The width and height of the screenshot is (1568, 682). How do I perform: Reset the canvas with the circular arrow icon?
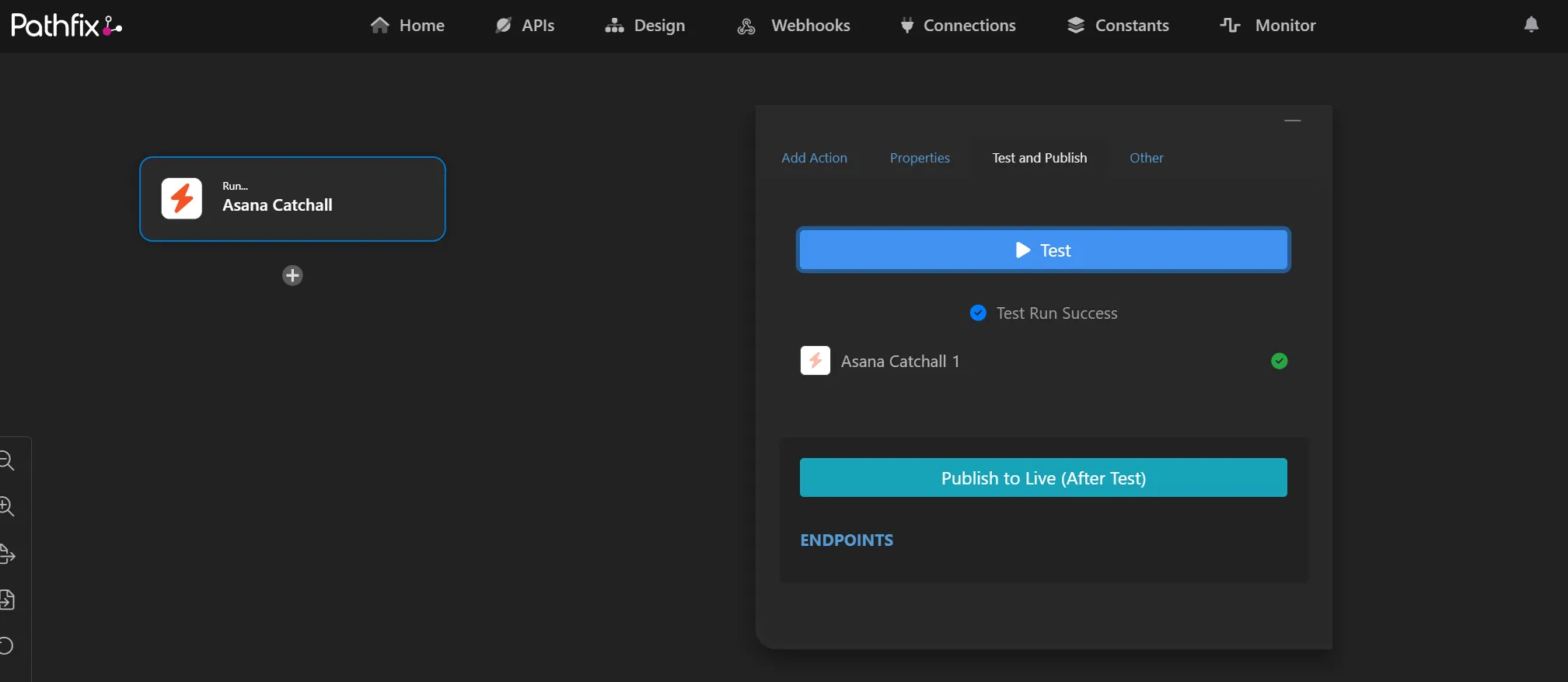click(6, 645)
